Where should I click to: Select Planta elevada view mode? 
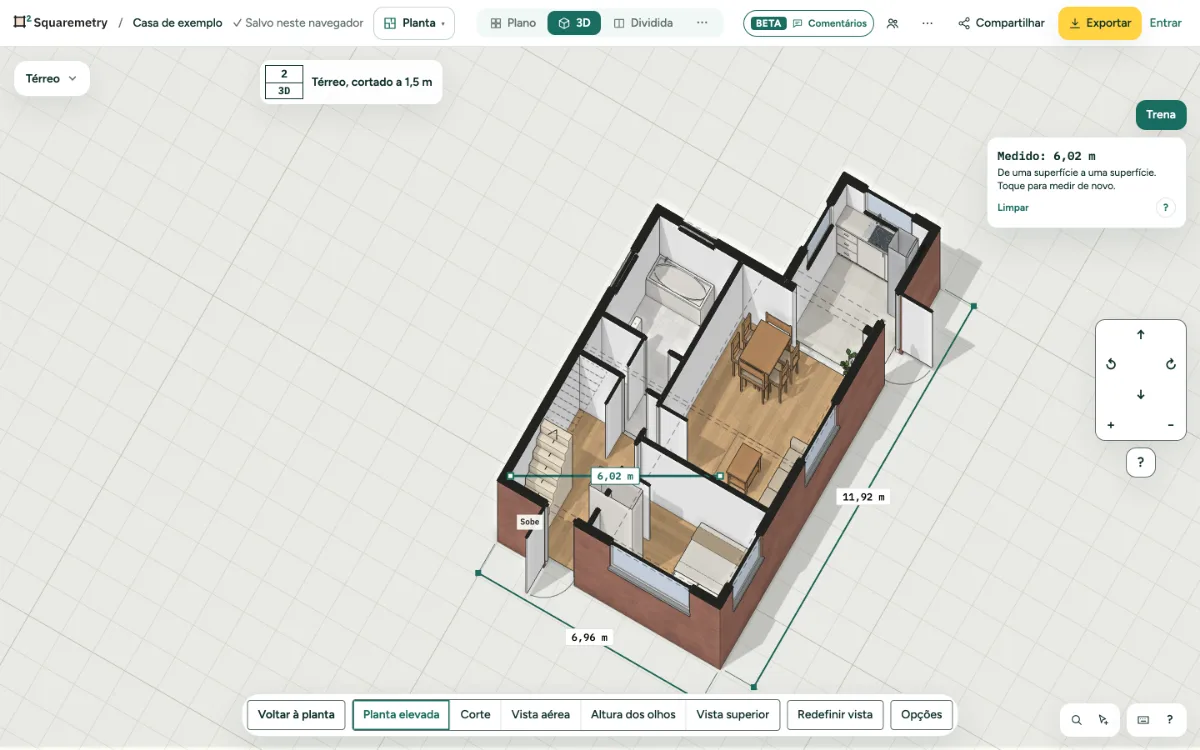tap(401, 715)
